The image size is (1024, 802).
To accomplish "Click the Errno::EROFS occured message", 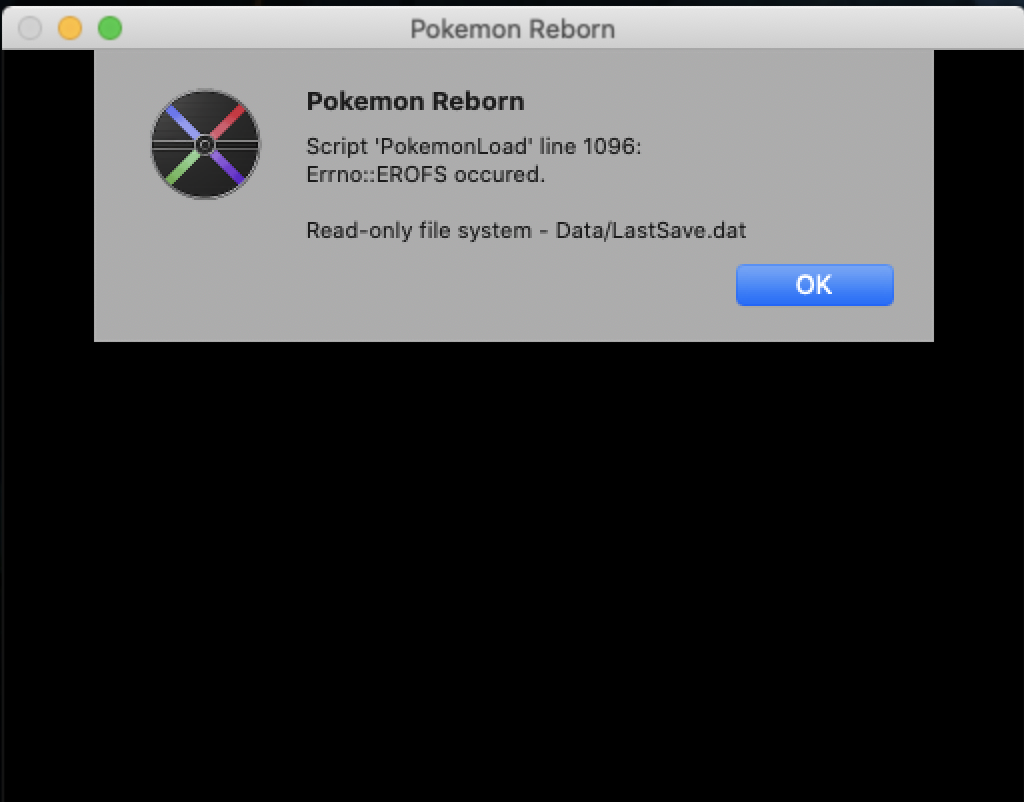I will 426,174.
